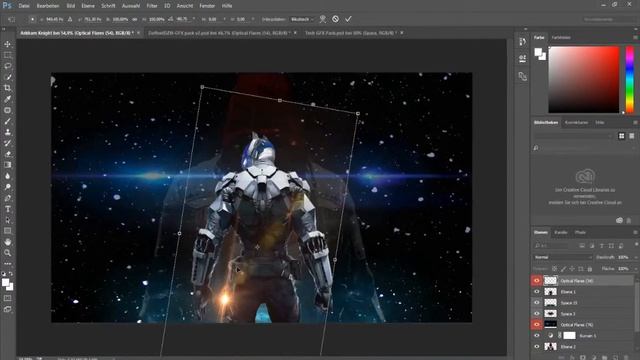Cancel the transform in options bar
Viewport: 640px width, 360px height.
336,19
